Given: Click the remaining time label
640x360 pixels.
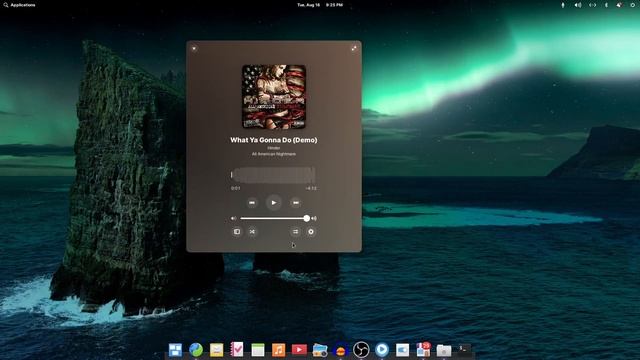Looking at the screenshot, I should [x=311, y=188].
